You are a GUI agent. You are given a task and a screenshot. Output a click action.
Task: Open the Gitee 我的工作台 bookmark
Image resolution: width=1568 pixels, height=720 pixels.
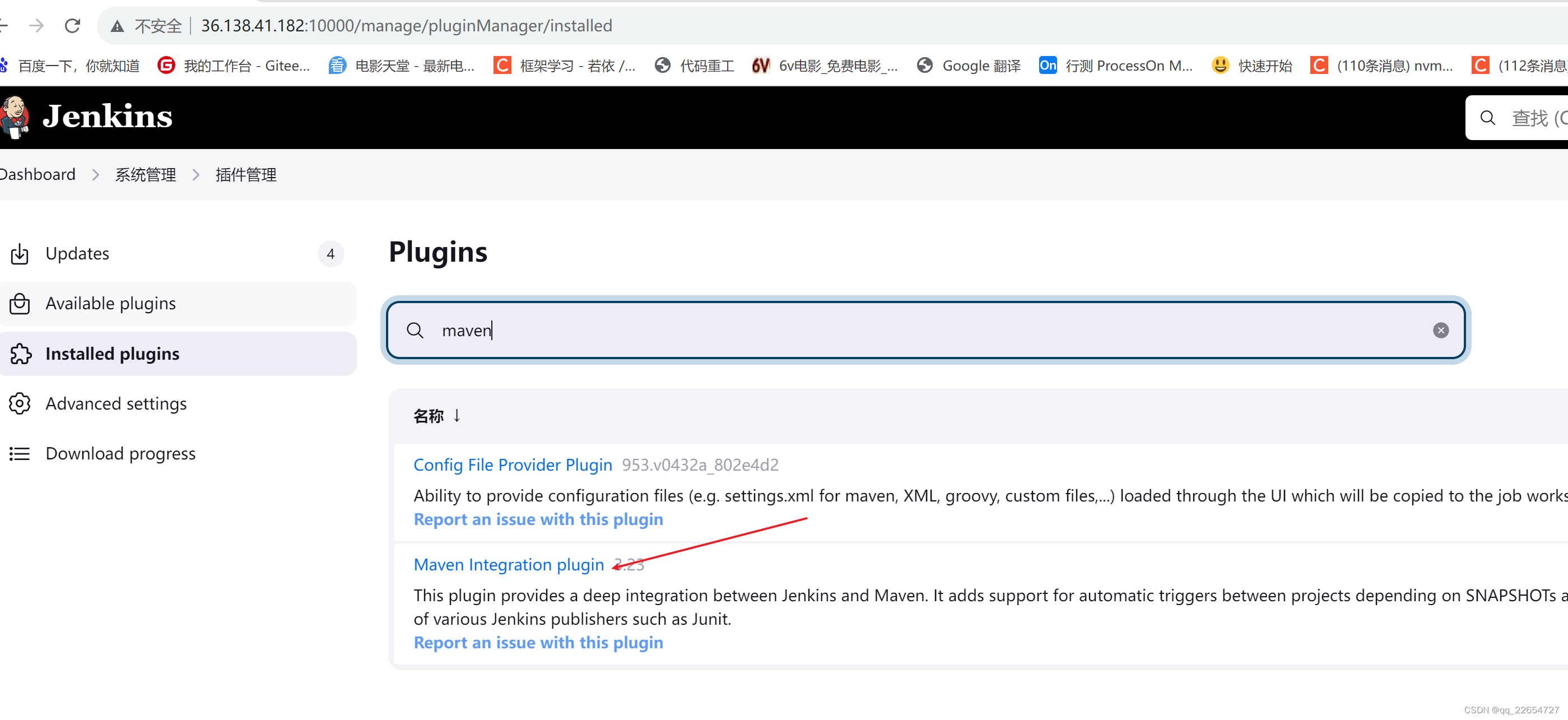click(234, 65)
